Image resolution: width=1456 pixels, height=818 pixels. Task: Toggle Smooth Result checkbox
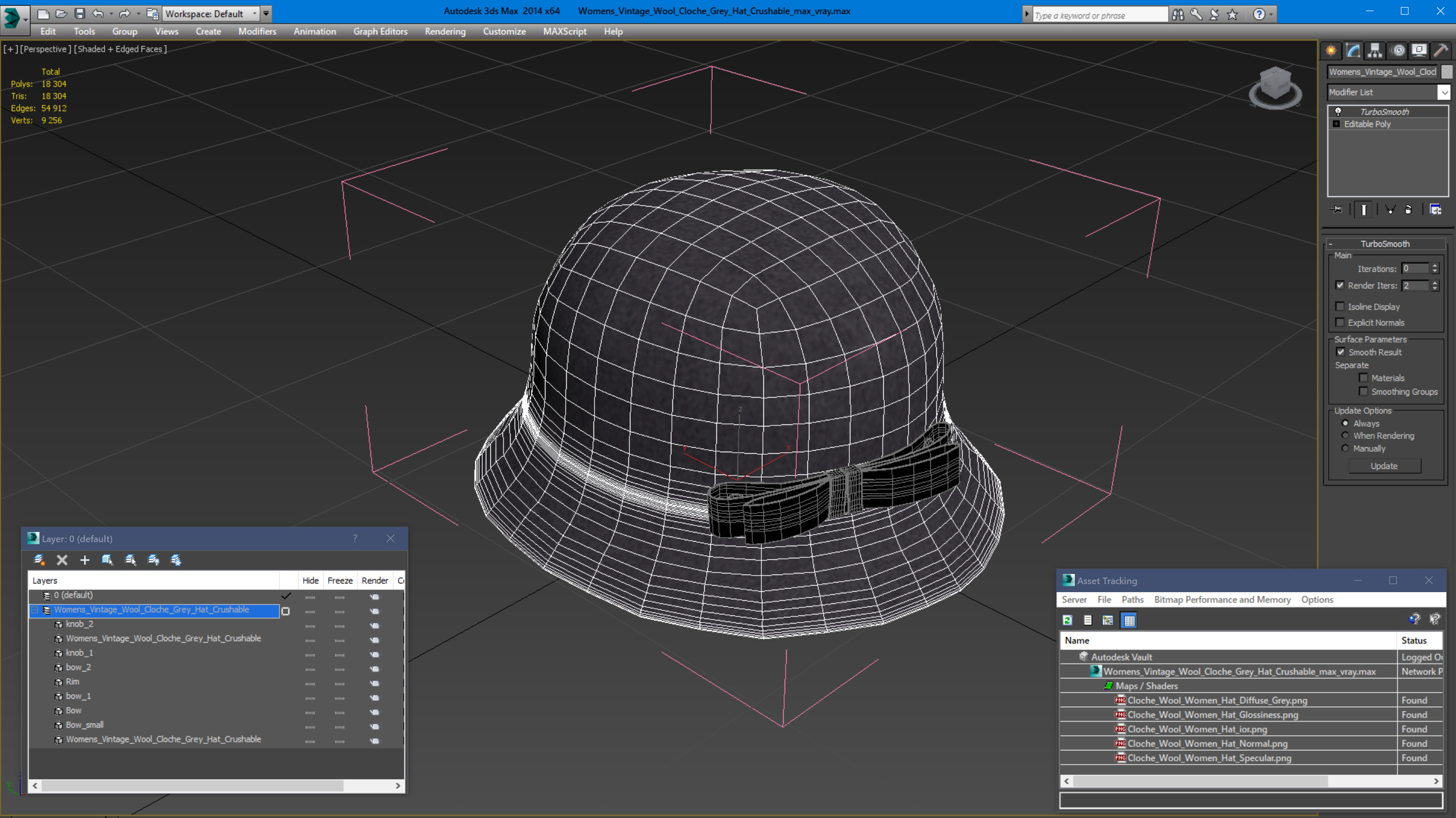(1340, 351)
